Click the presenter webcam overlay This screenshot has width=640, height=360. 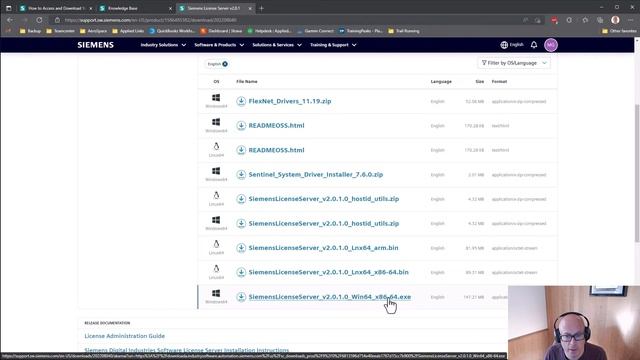(574, 323)
